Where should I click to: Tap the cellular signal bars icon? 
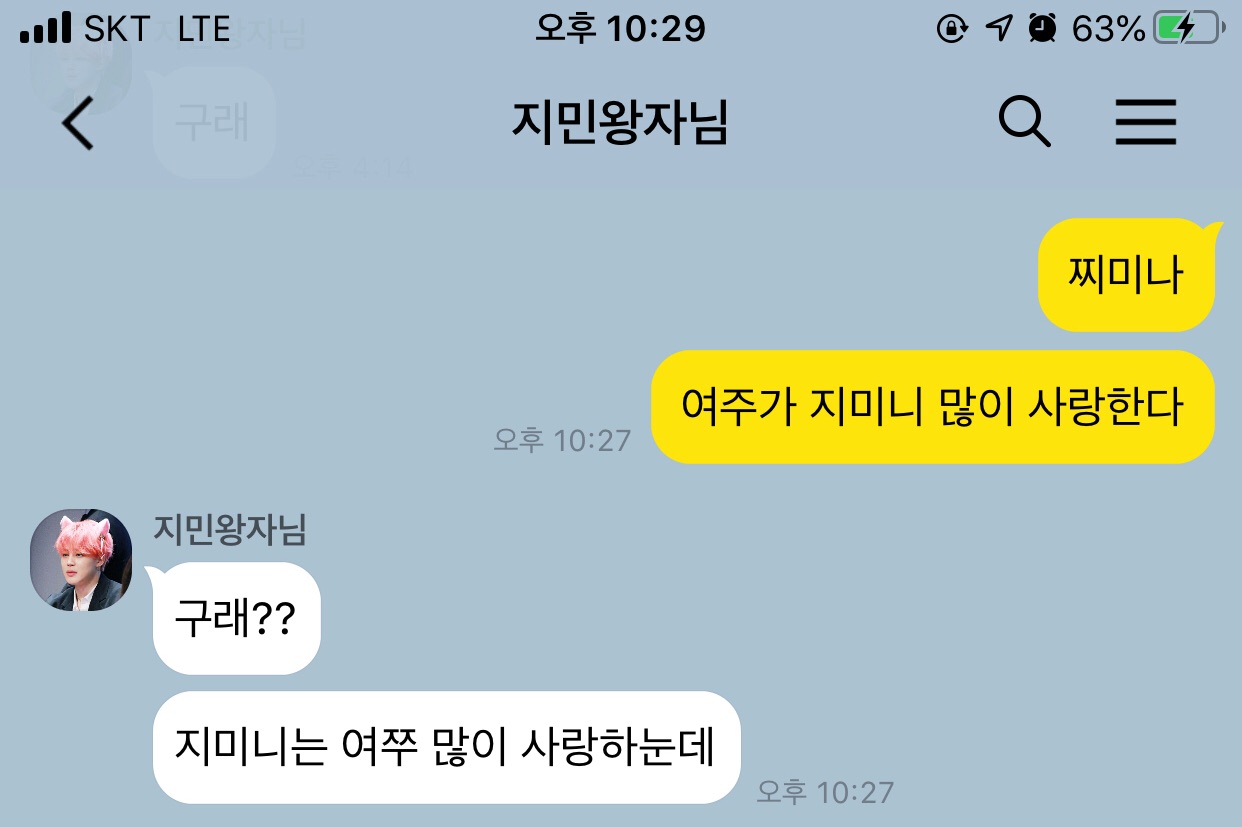pyautogui.click(x=46, y=29)
